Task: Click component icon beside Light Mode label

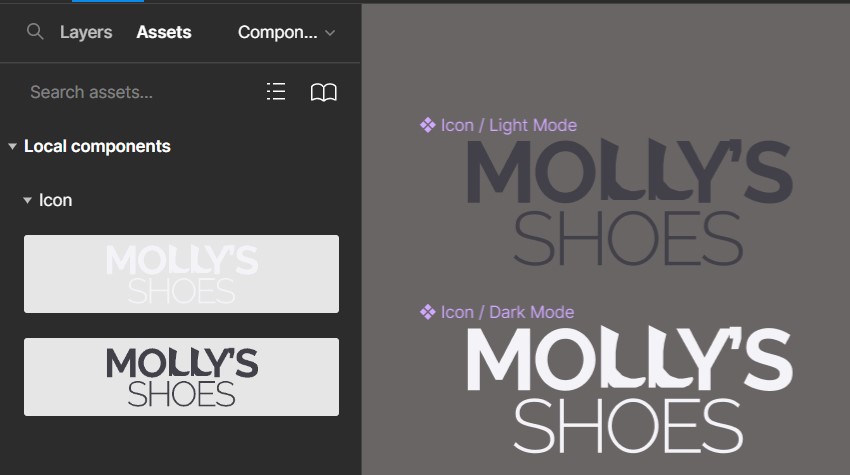Action: click(x=428, y=125)
